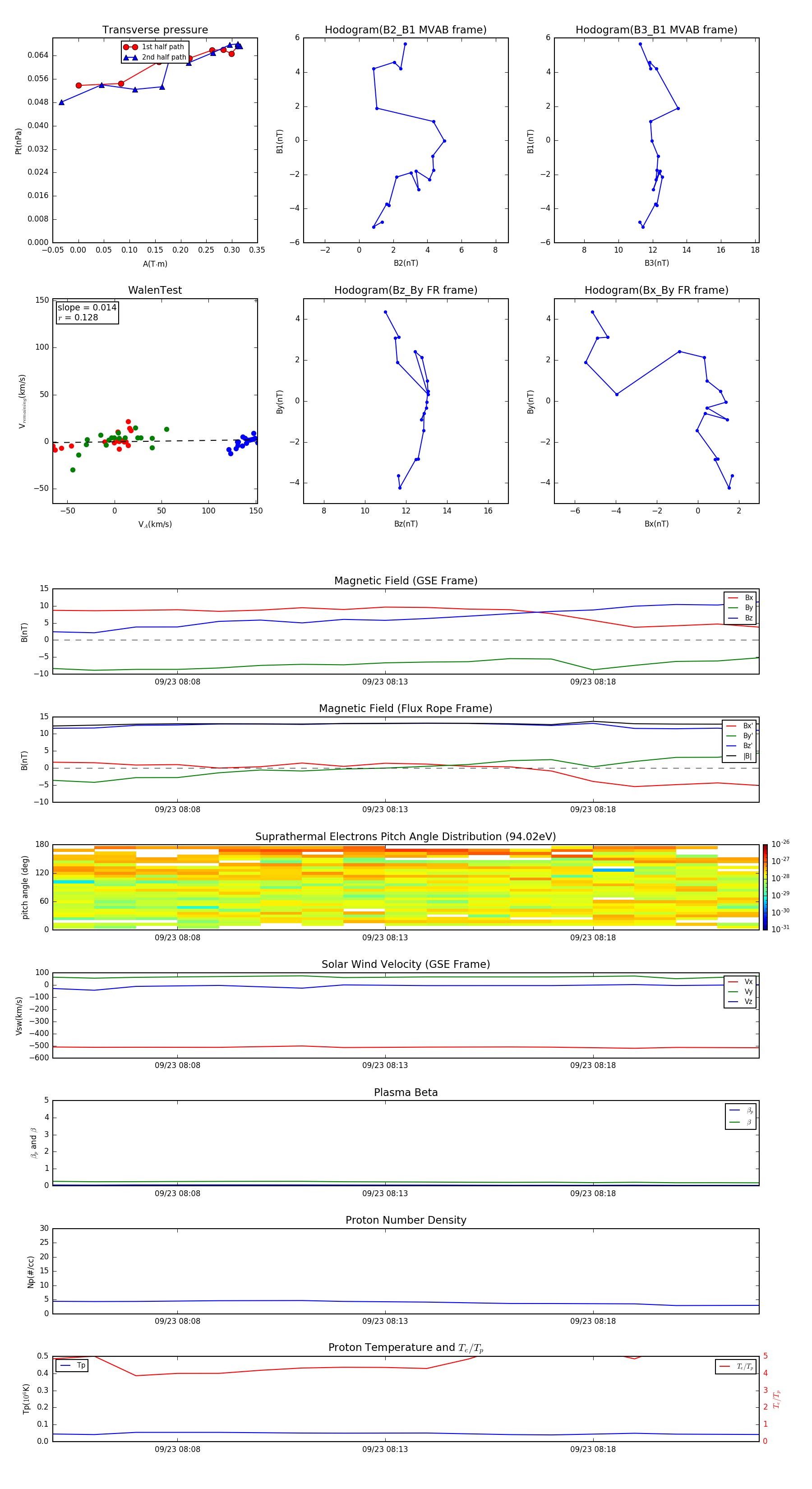
Task: Click the "r = 0.128" annotation
Action: [x=78, y=317]
